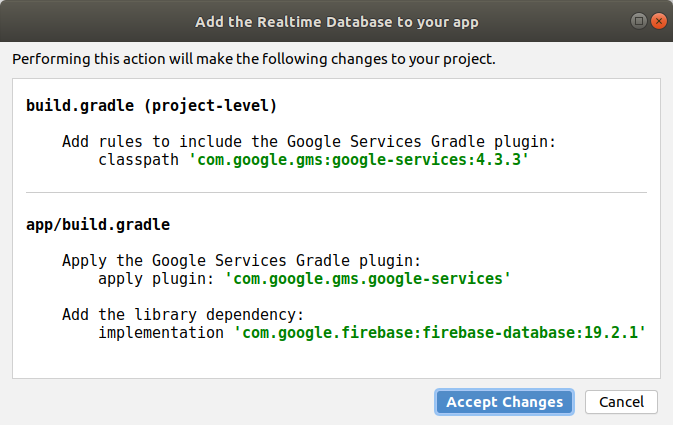Click the horizontal separator between gradle sections
Screen dimensions: 673x425
[x=336, y=192]
